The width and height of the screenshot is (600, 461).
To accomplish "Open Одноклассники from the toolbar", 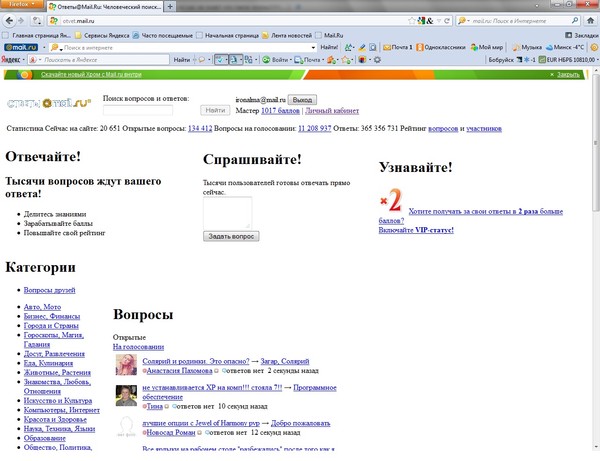I will 441,47.
